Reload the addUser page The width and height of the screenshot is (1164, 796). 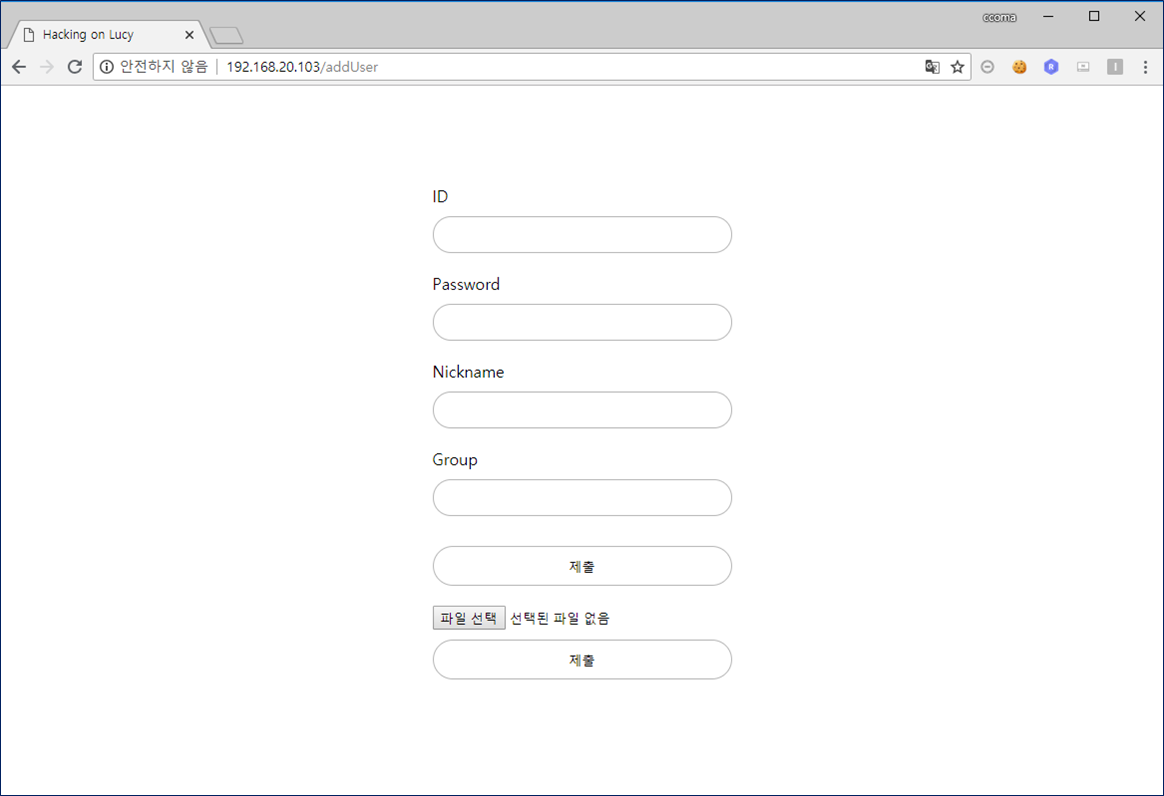pyautogui.click(x=74, y=67)
